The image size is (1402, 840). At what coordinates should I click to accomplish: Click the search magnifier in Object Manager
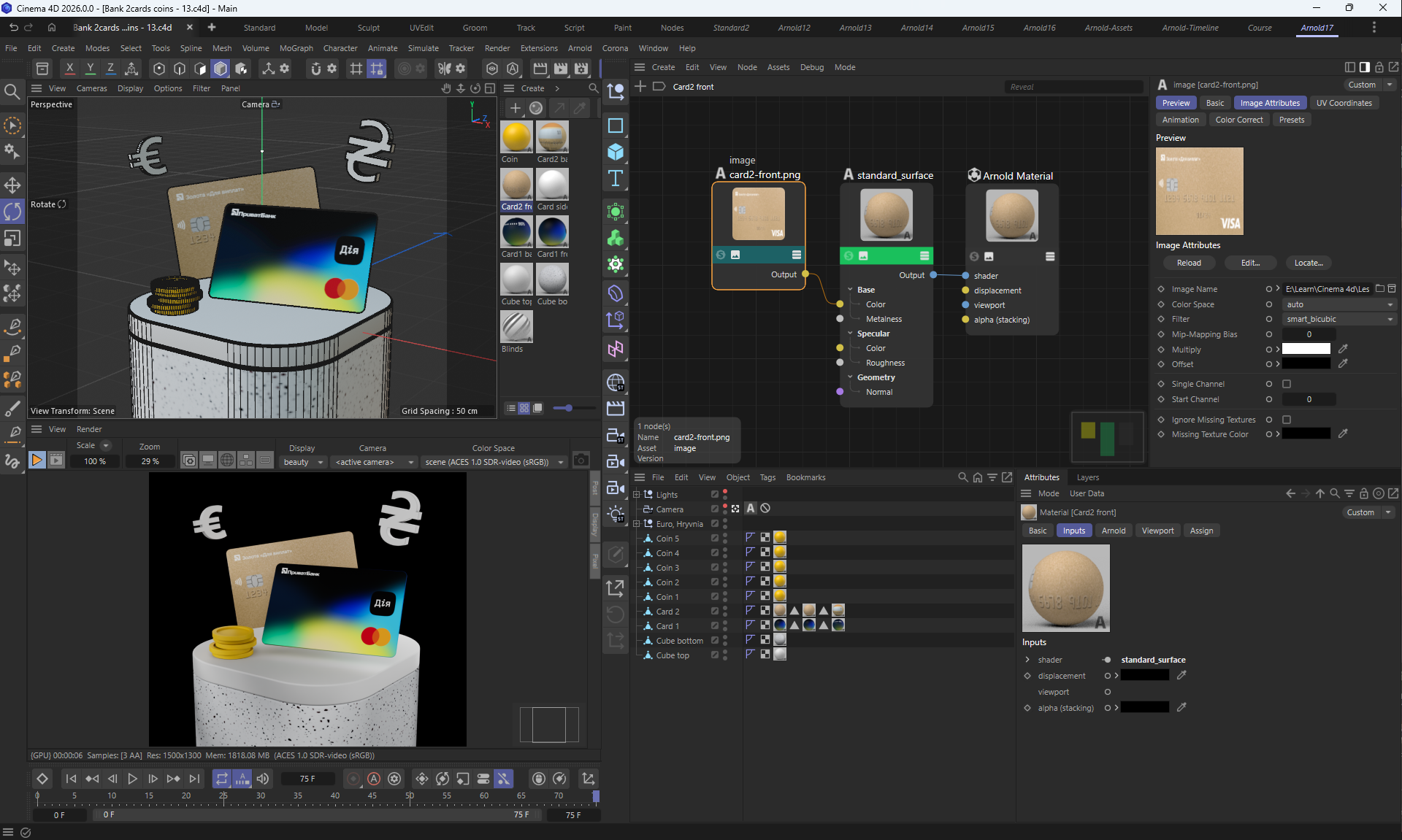pyautogui.click(x=962, y=477)
